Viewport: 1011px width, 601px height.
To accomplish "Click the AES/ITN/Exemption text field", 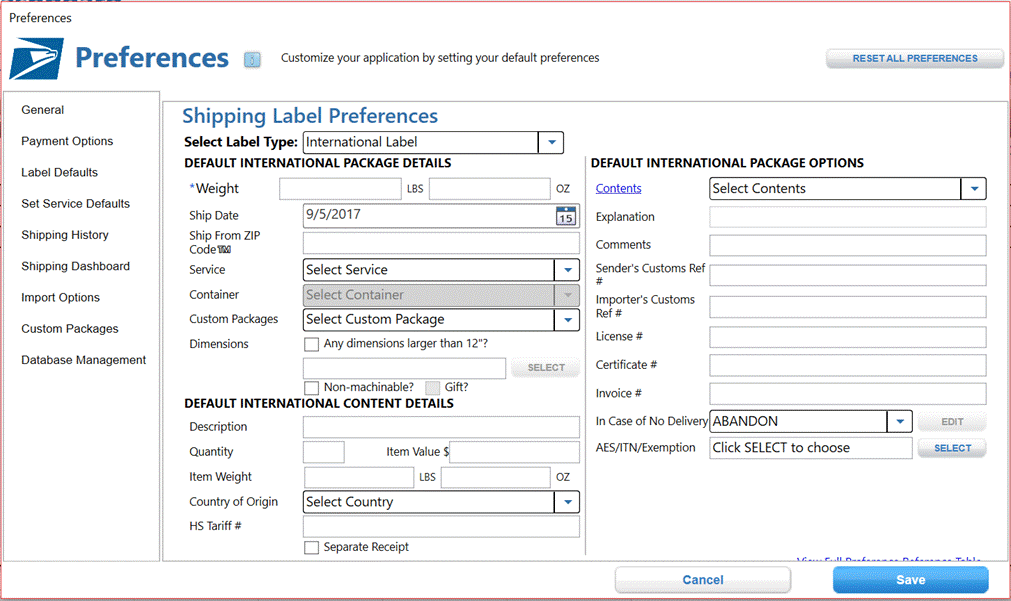I will [811, 448].
